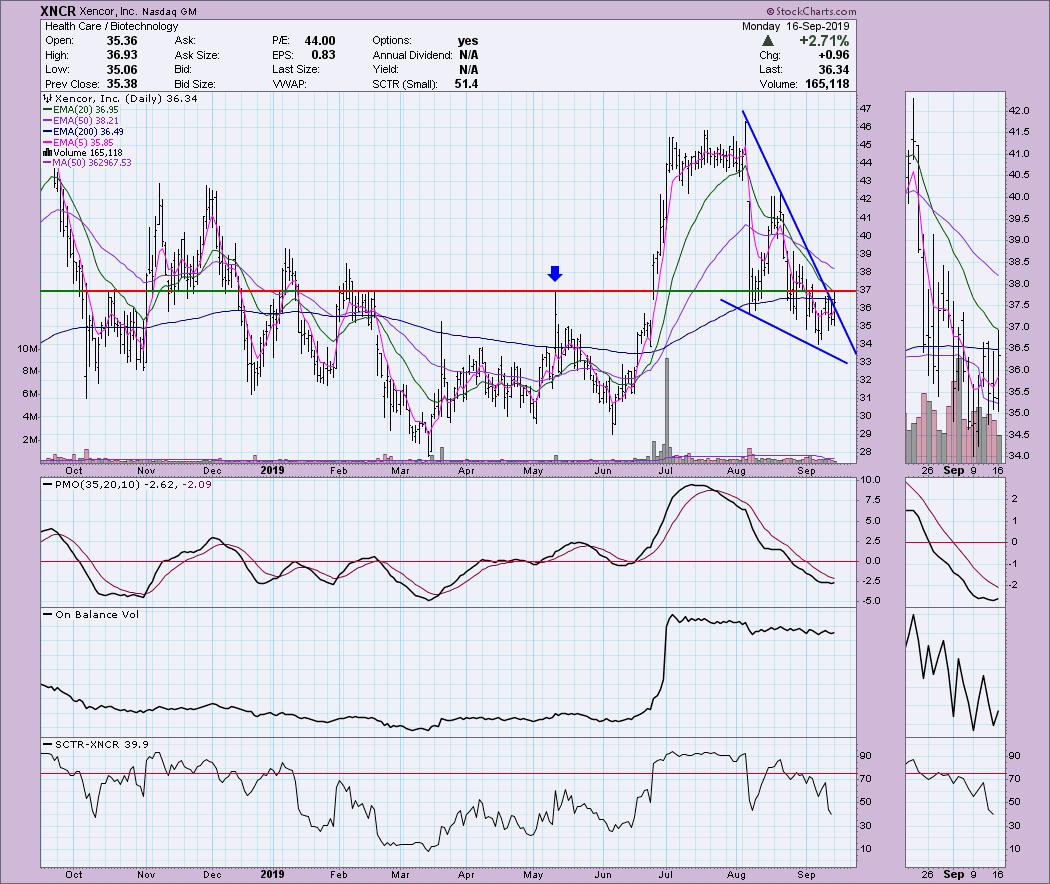The width and height of the screenshot is (1050, 884).
Task: Click the SCTR (Small) value 51.4
Action: (466, 84)
